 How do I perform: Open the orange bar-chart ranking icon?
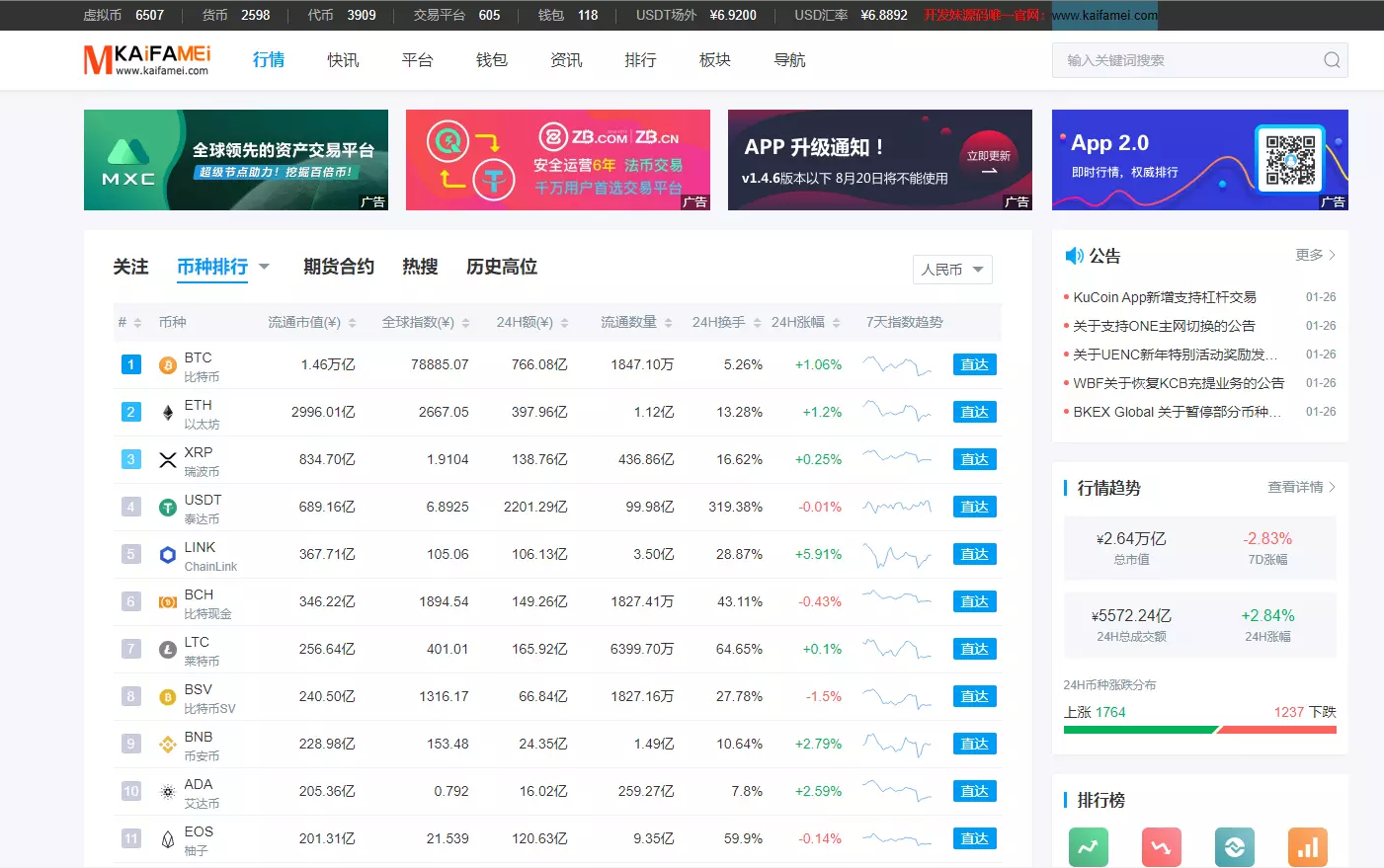[x=1308, y=847]
